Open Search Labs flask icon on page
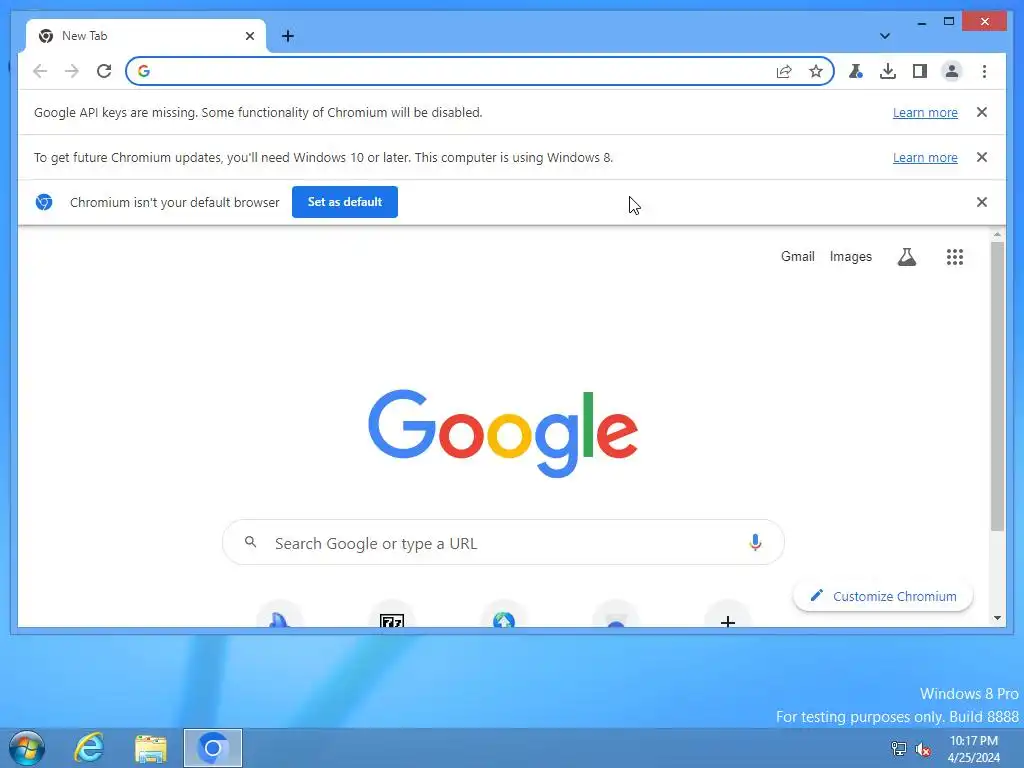 pyautogui.click(x=906, y=257)
